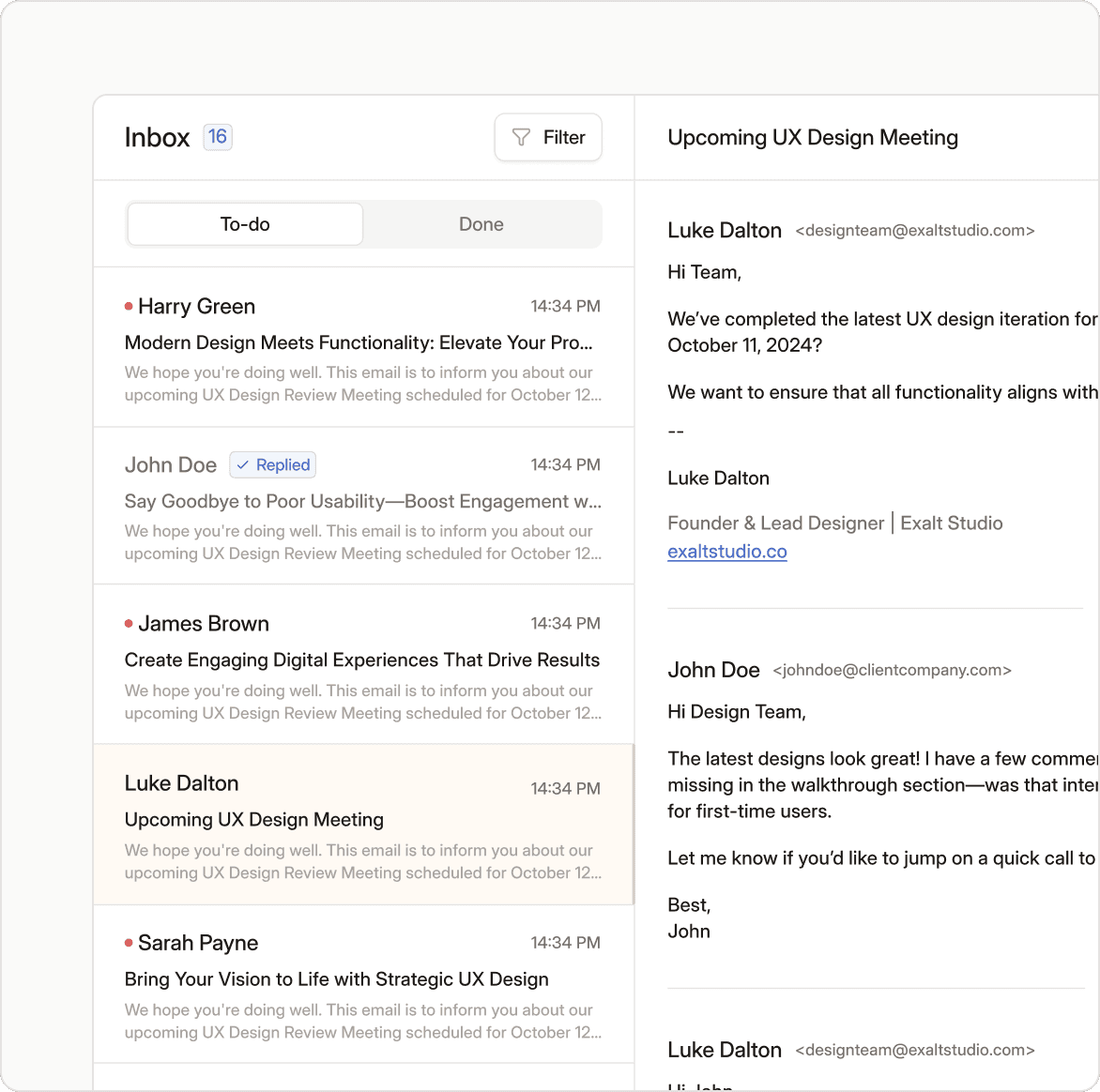
Task: Open Harry Green's email
Action: click(363, 347)
